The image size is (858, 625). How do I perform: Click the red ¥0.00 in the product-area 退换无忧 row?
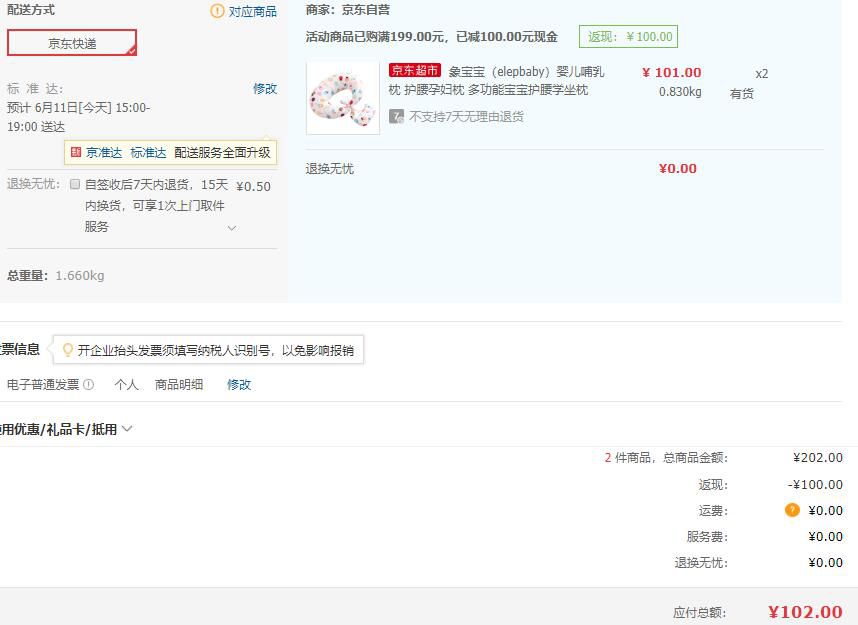(677, 169)
